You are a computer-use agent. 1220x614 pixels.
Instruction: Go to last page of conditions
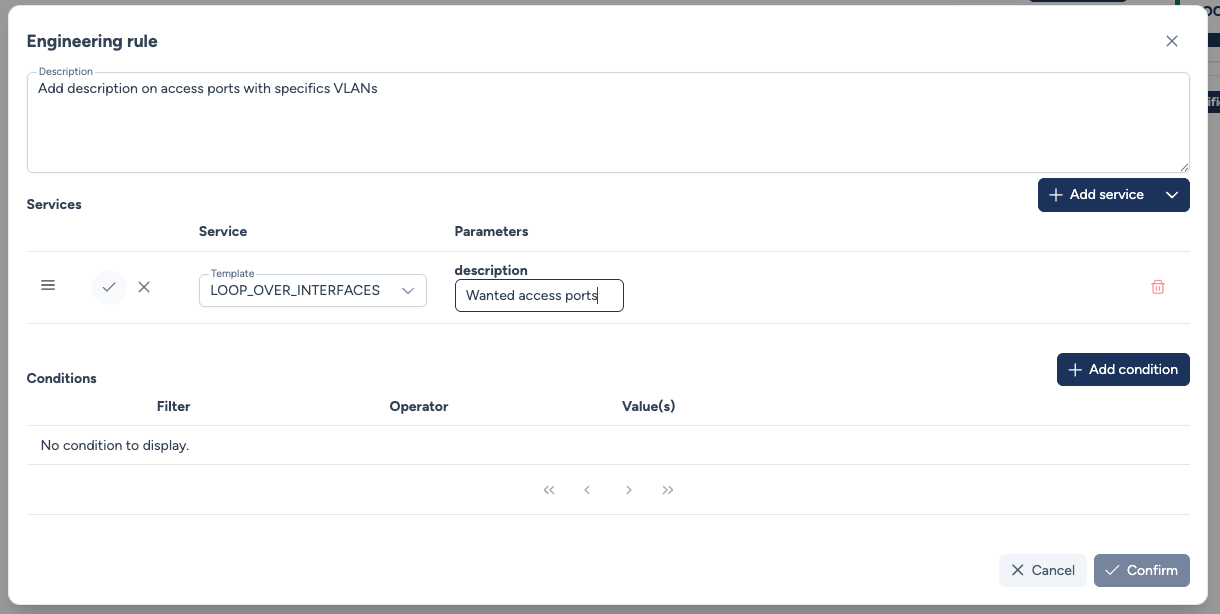point(668,490)
